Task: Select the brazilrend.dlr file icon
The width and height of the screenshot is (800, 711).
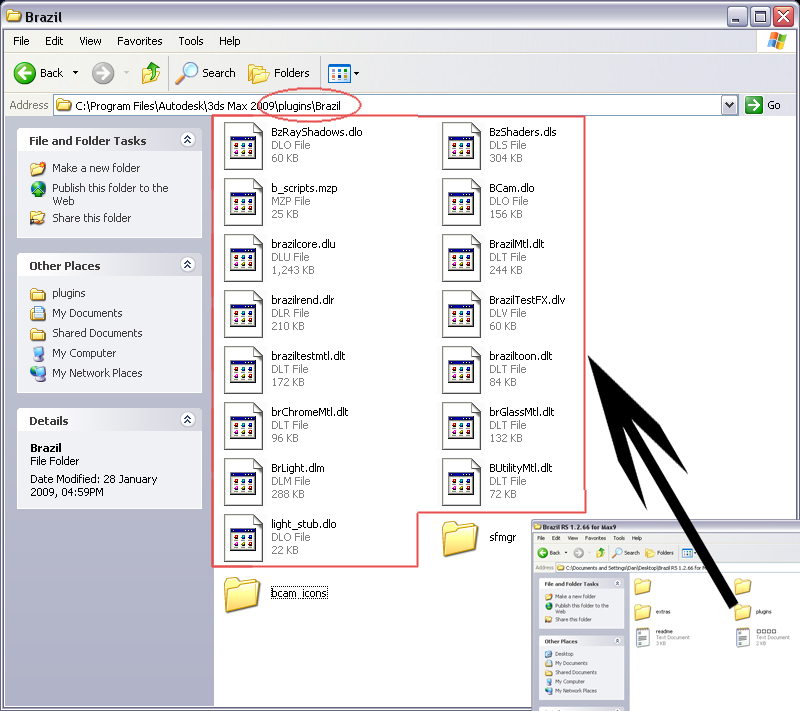Action: pyautogui.click(x=243, y=314)
